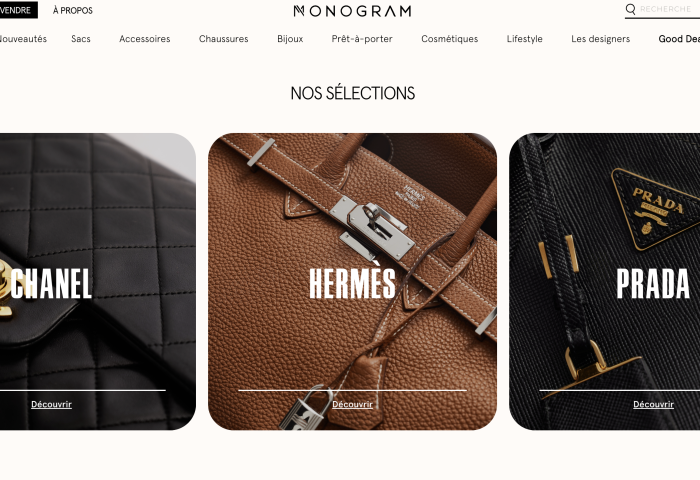Image resolution: width=700 pixels, height=480 pixels.
Task: Open the Monogram logo homepage link
Action: [352, 11]
